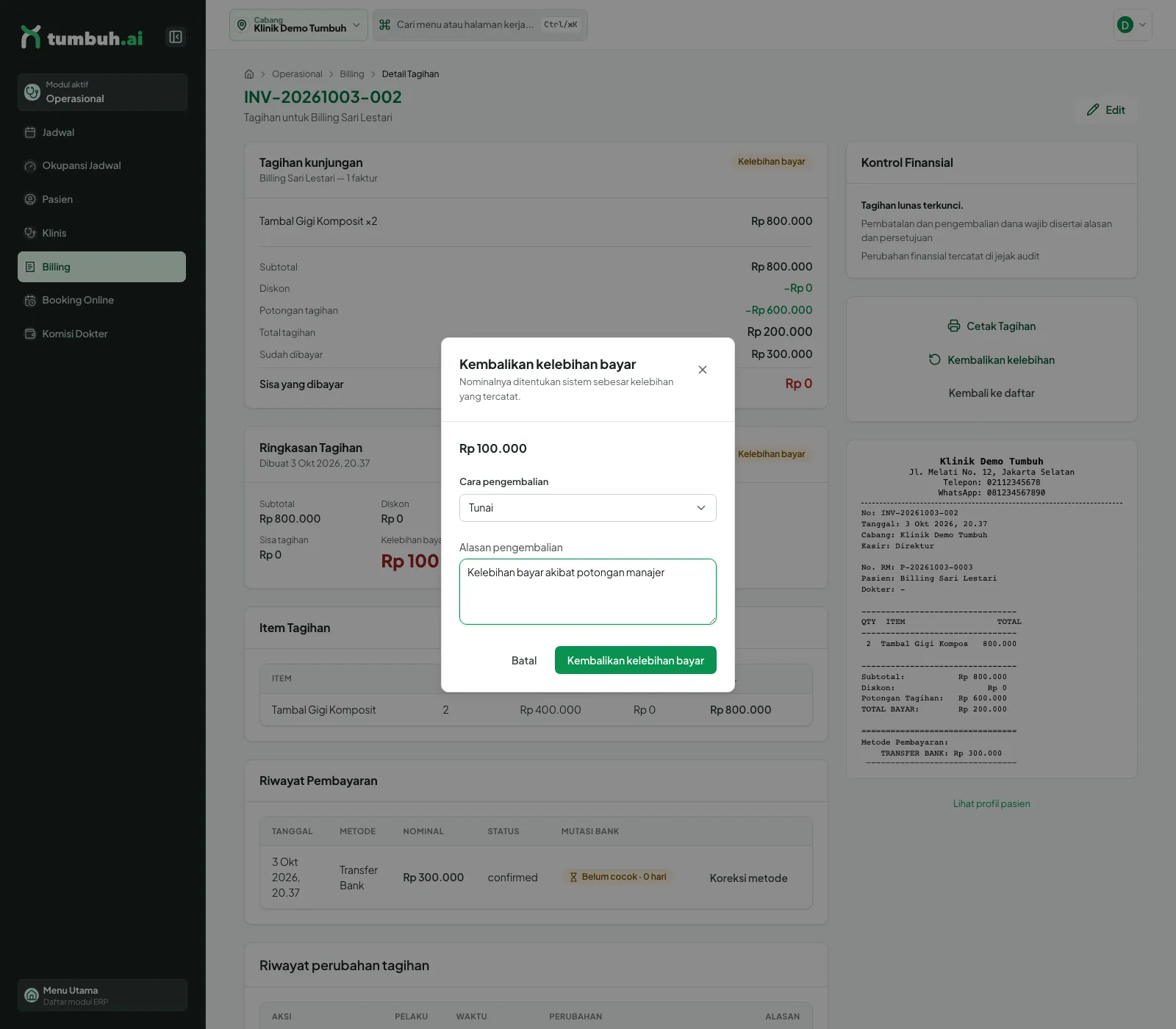Confirm with Kembalikan kelebihan bayar green button
The height and width of the screenshot is (1029, 1176).
tap(636, 661)
